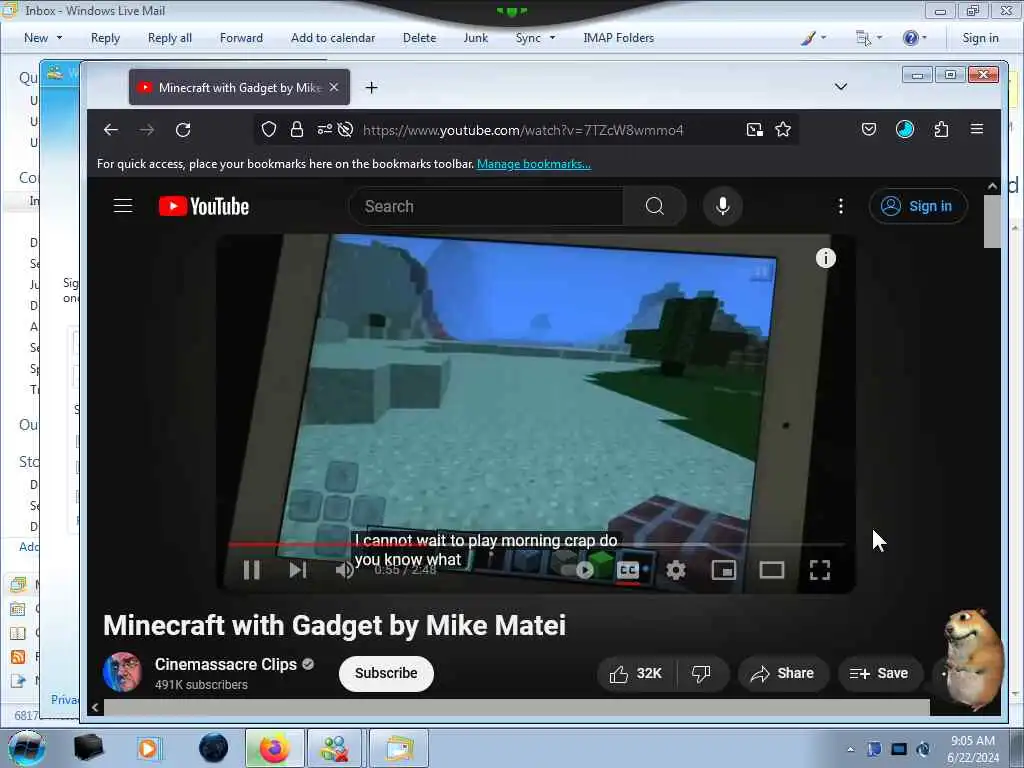This screenshot has height=768, width=1024.
Task: Open the Firefox account profile icon
Action: [904, 129]
